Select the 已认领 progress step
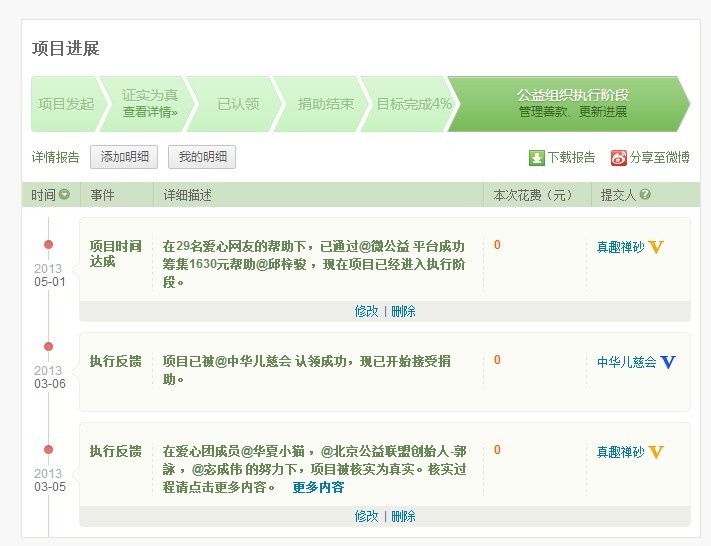The width and height of the screenshot is (711, 546). [238, 104]
